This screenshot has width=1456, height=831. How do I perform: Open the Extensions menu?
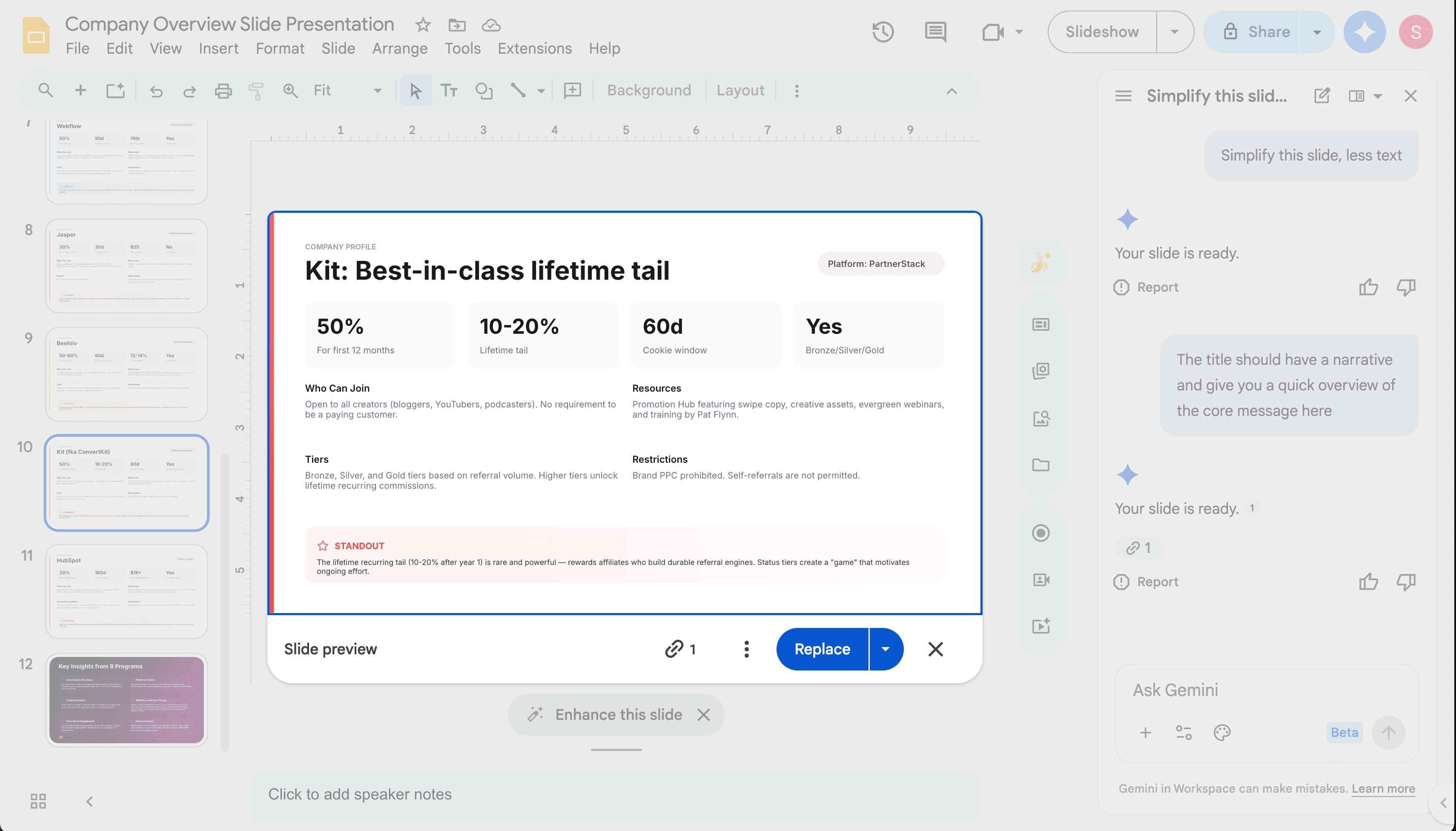(x=534, y=49)
